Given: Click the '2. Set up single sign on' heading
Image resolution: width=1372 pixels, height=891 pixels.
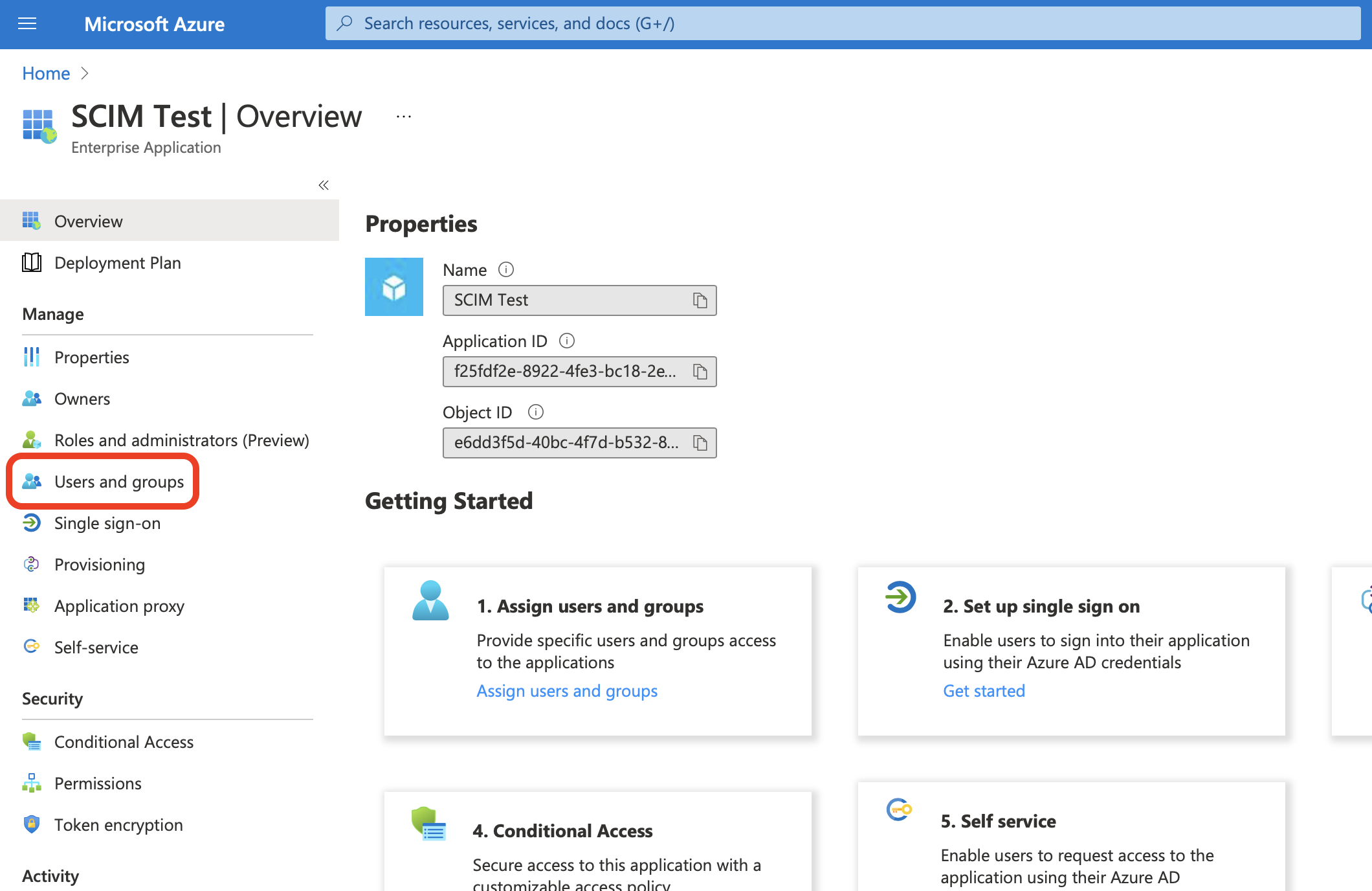Looking at the screenshot, I should coord(1041,606).
